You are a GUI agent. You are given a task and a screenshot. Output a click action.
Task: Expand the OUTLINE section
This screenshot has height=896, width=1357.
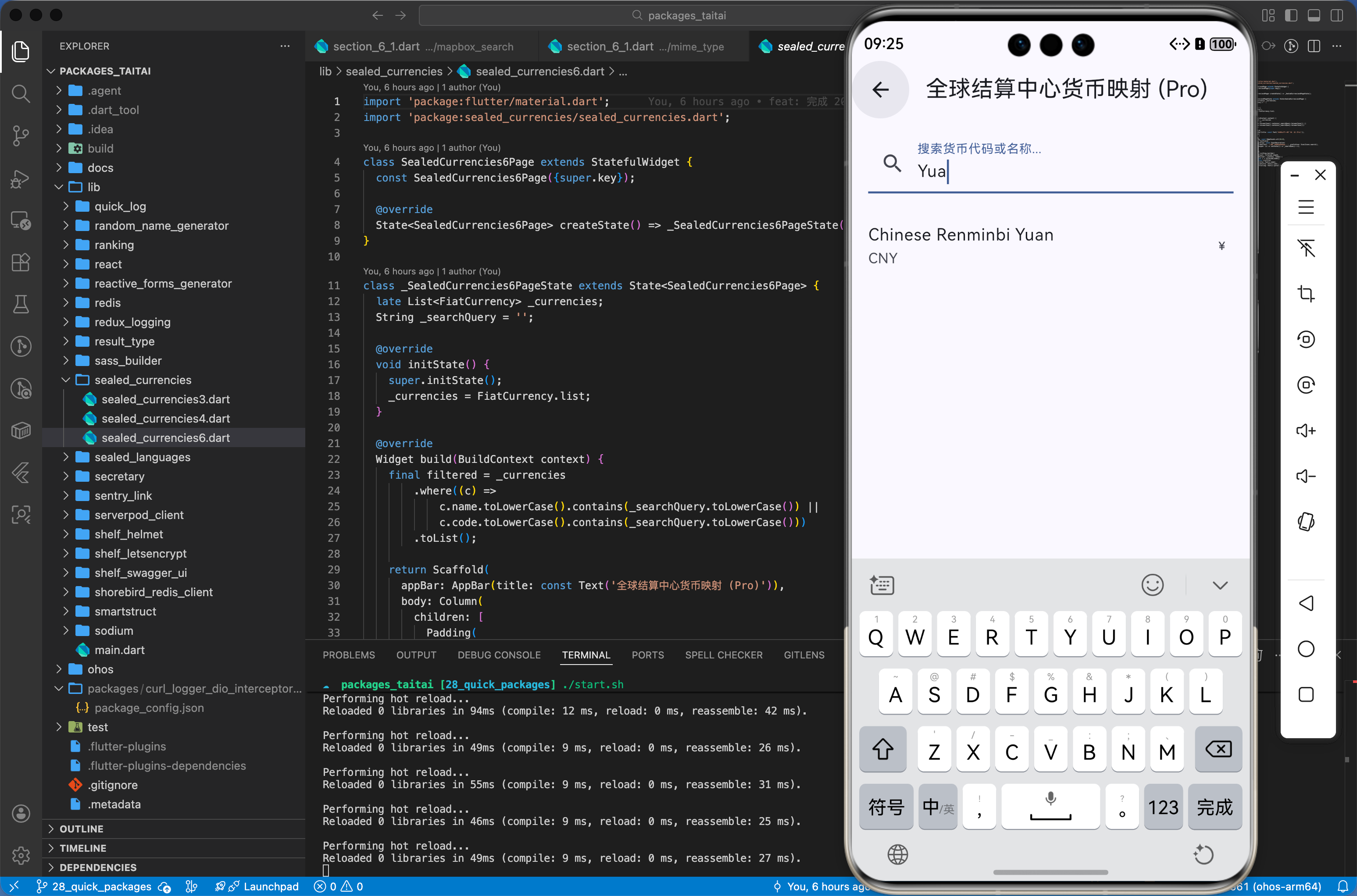pyautogui.click(x=81, y=828)
